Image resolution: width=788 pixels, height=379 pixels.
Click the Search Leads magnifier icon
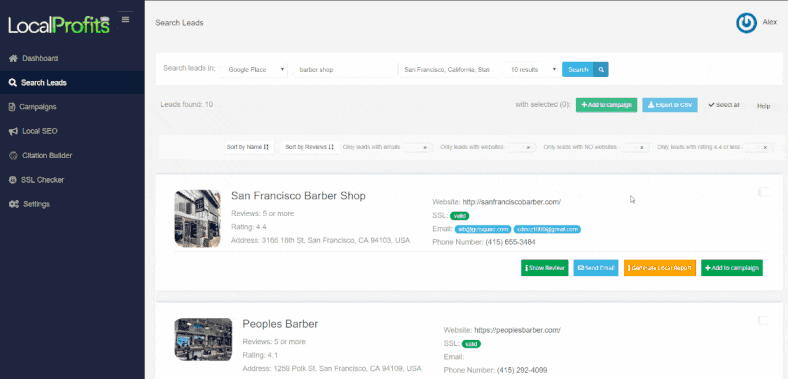pos(13,82)
